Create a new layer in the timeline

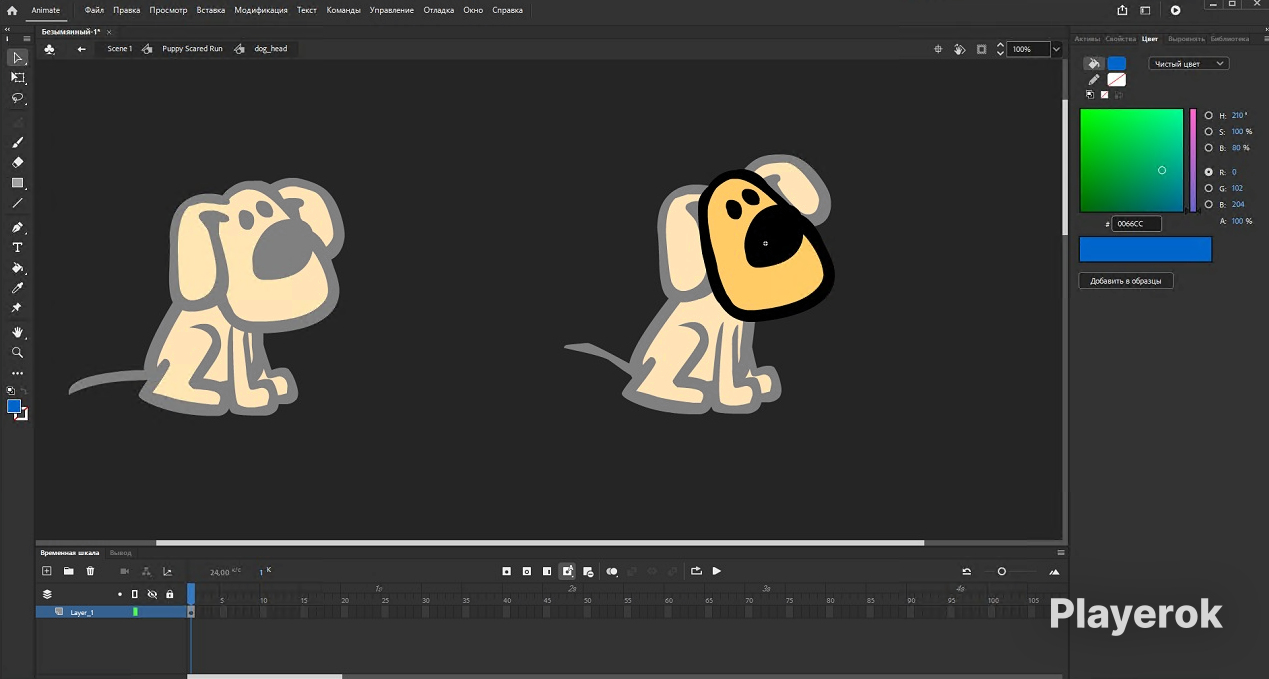(x=46, y=571)
